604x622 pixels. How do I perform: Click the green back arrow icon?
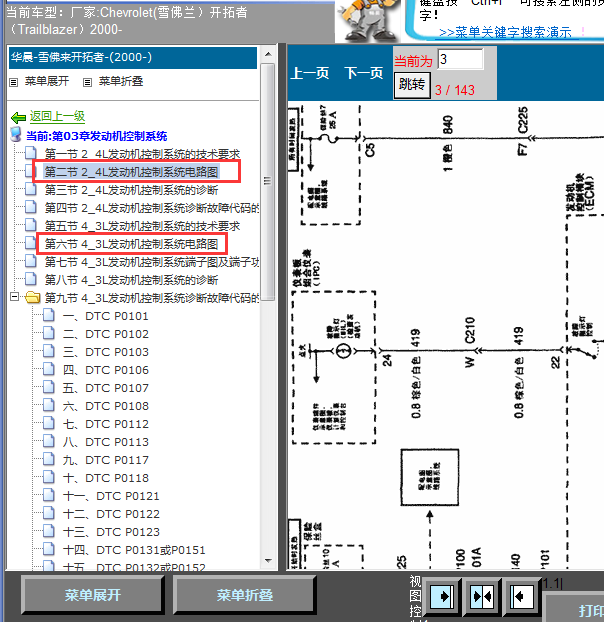coord(18,117)
